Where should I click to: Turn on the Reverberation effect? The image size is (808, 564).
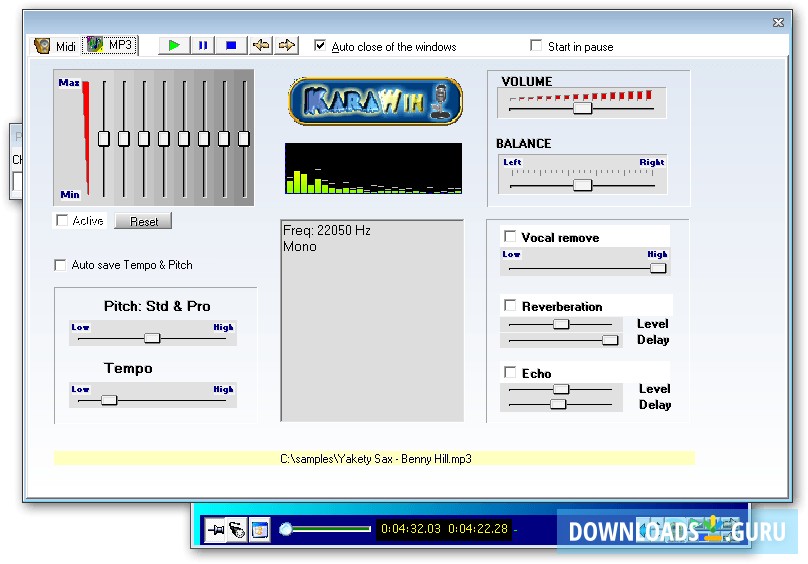511,306
